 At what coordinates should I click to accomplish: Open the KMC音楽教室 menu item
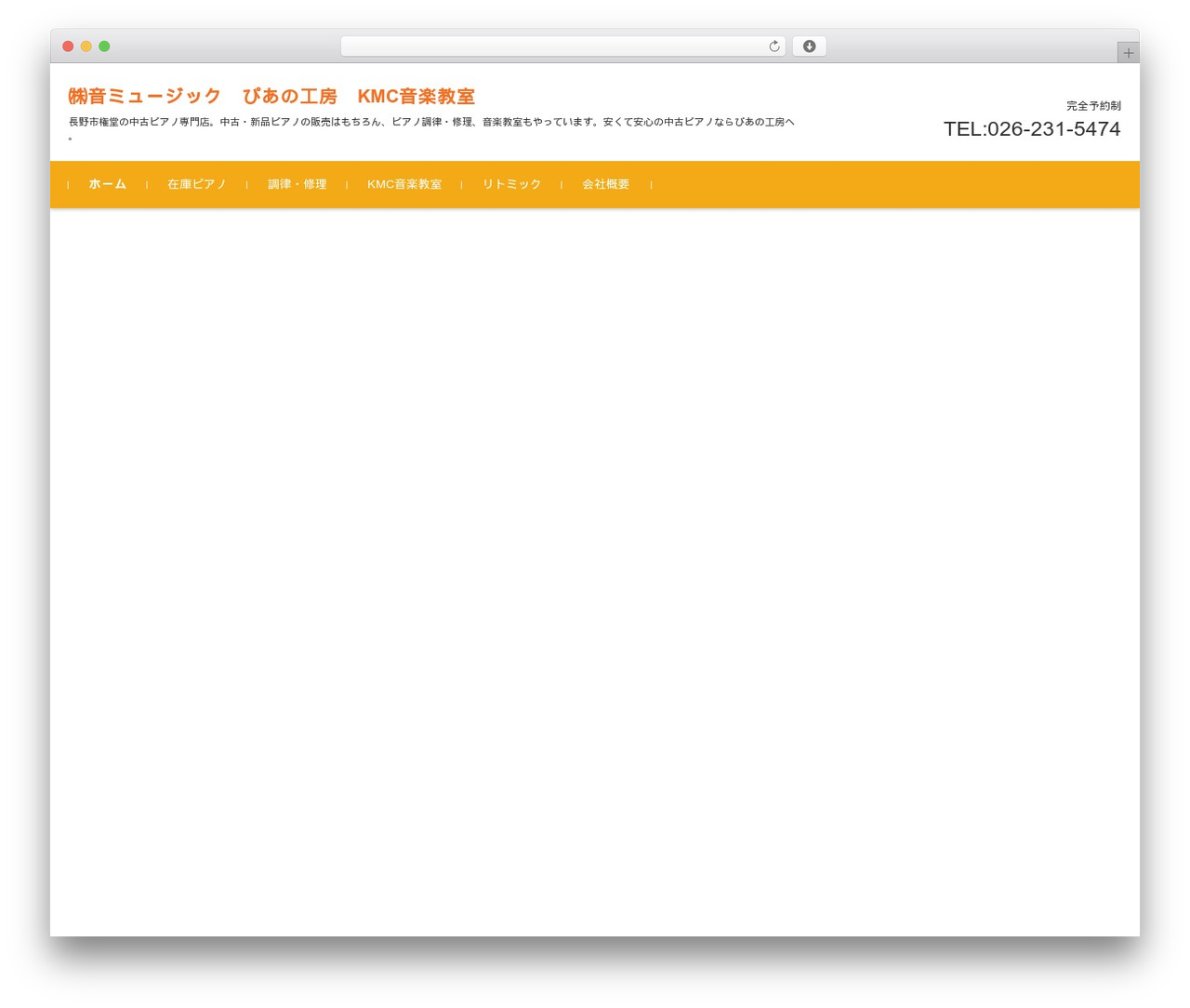tap(404, 184)
